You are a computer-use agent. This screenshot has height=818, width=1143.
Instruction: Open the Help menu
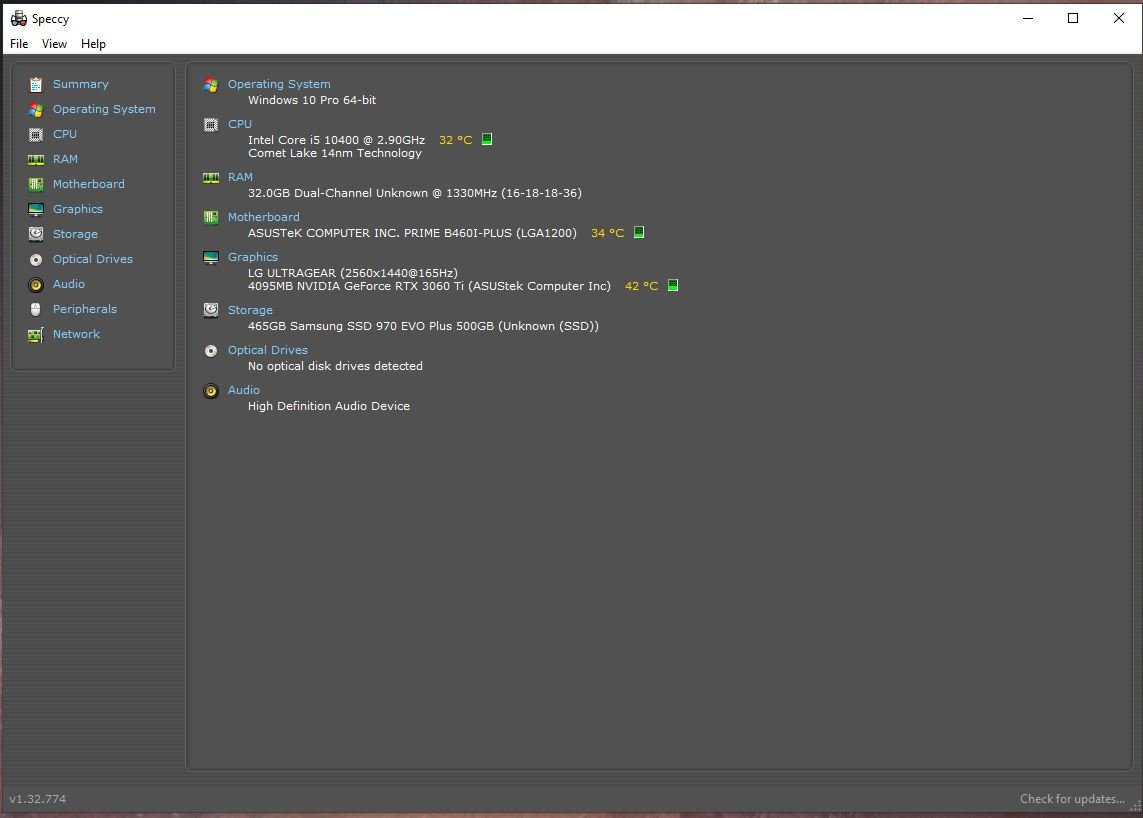tap(93, 44)
